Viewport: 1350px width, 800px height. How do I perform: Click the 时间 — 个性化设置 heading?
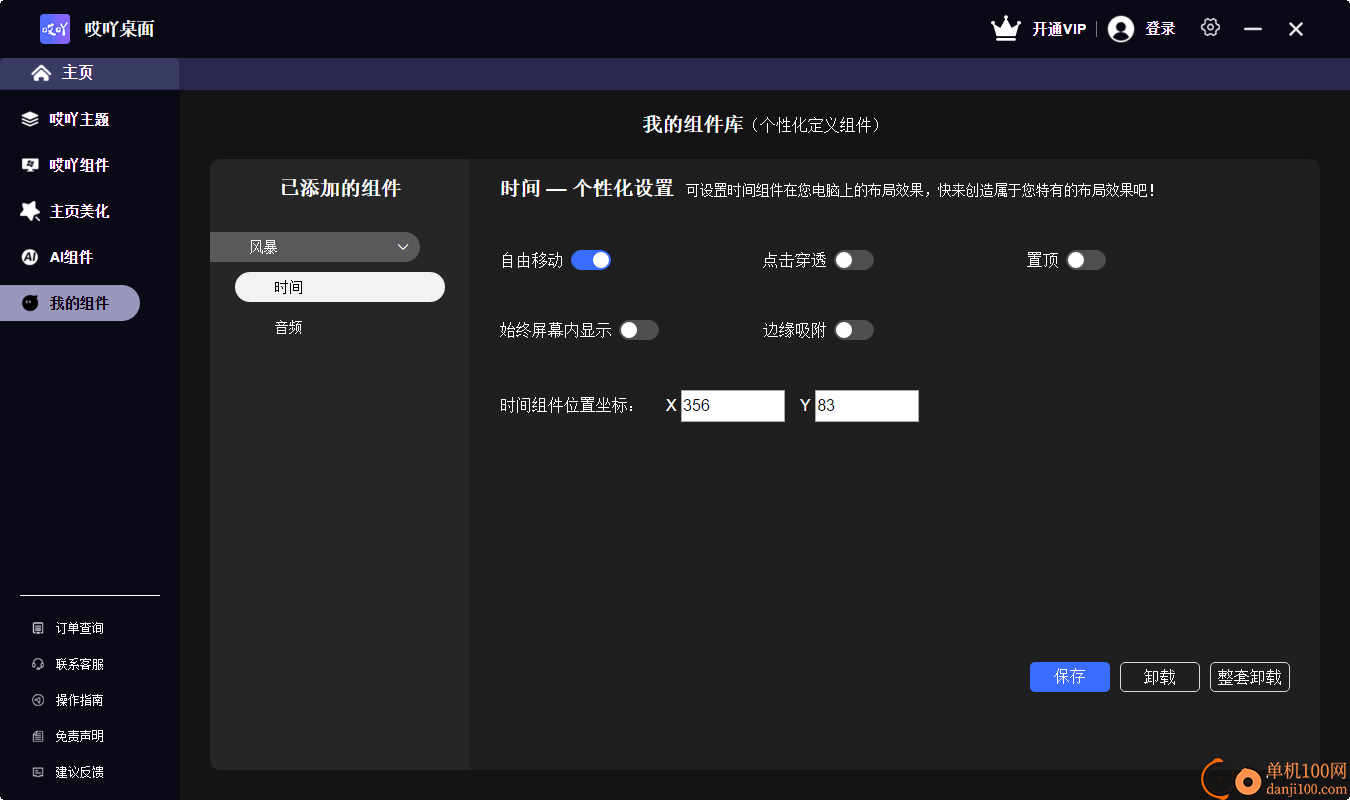pos(587,189)
